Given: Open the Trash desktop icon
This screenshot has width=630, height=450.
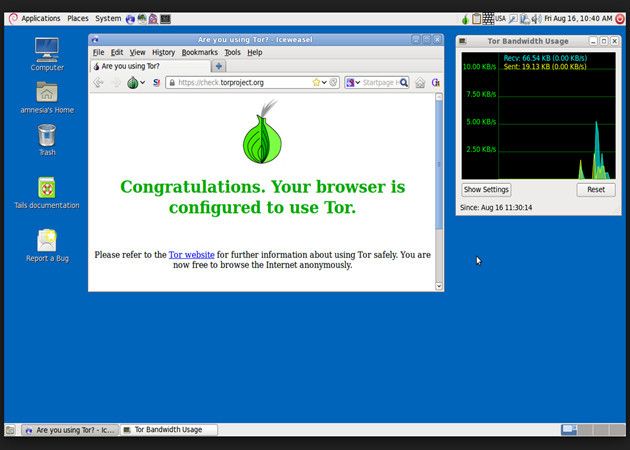Looking at the screenshot, I should 47,135.
